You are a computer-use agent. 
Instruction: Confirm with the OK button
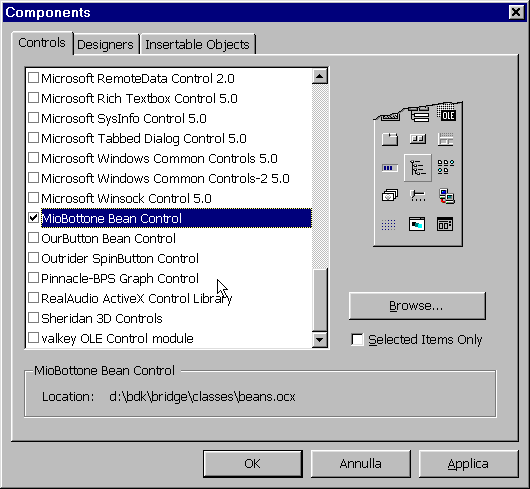point(252,464)
